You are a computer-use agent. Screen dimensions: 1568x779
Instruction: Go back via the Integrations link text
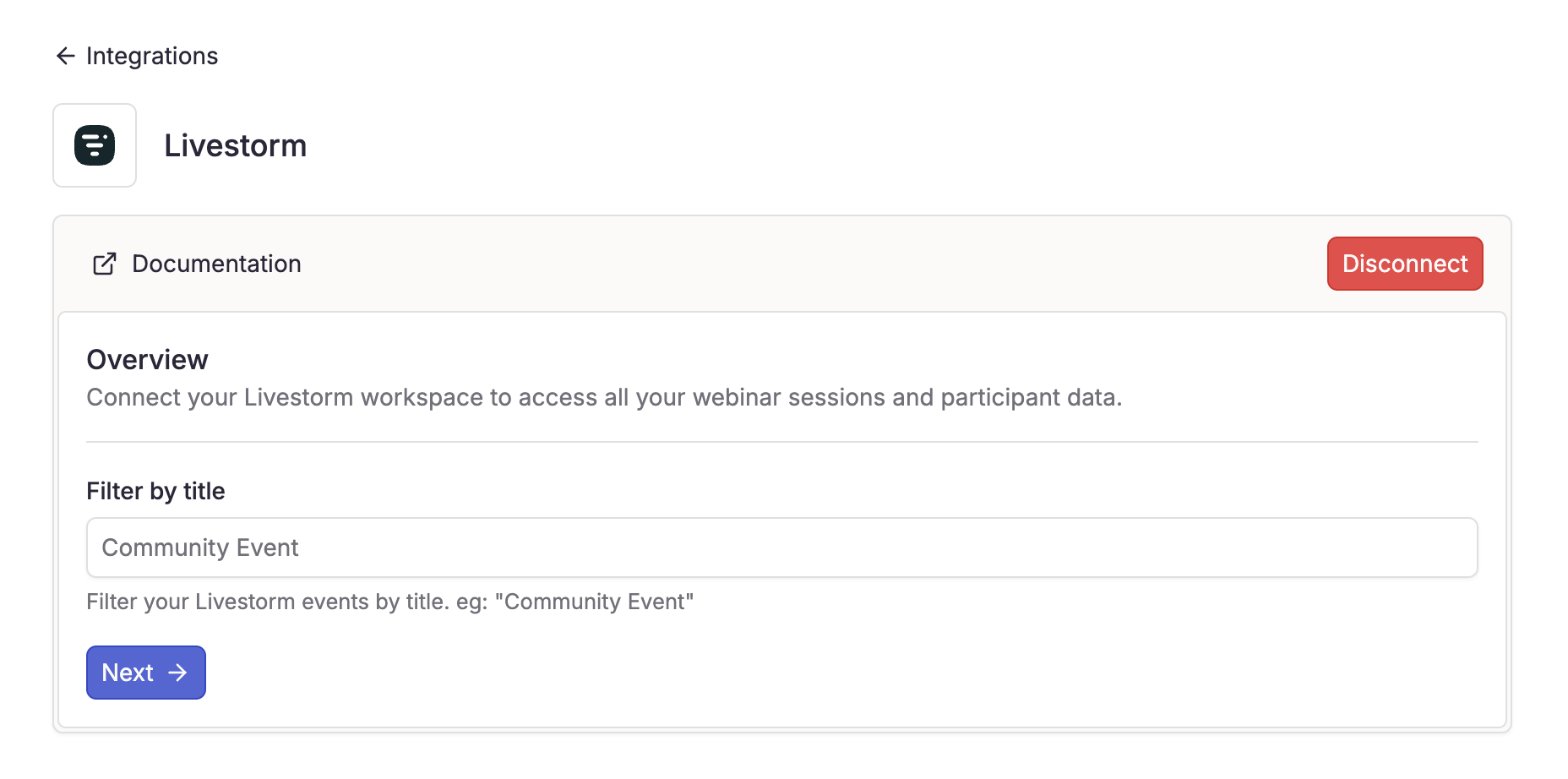pyautogui.click(x=152, y=56)
